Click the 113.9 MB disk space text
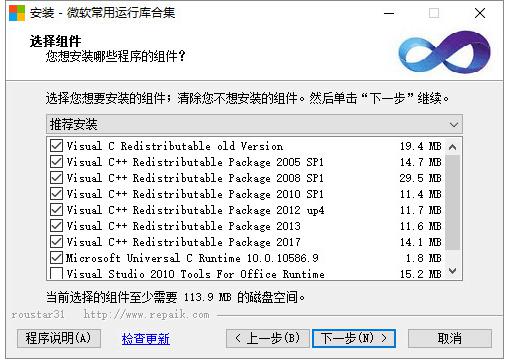This screenshot has width=518, height=360. [207, 297]
